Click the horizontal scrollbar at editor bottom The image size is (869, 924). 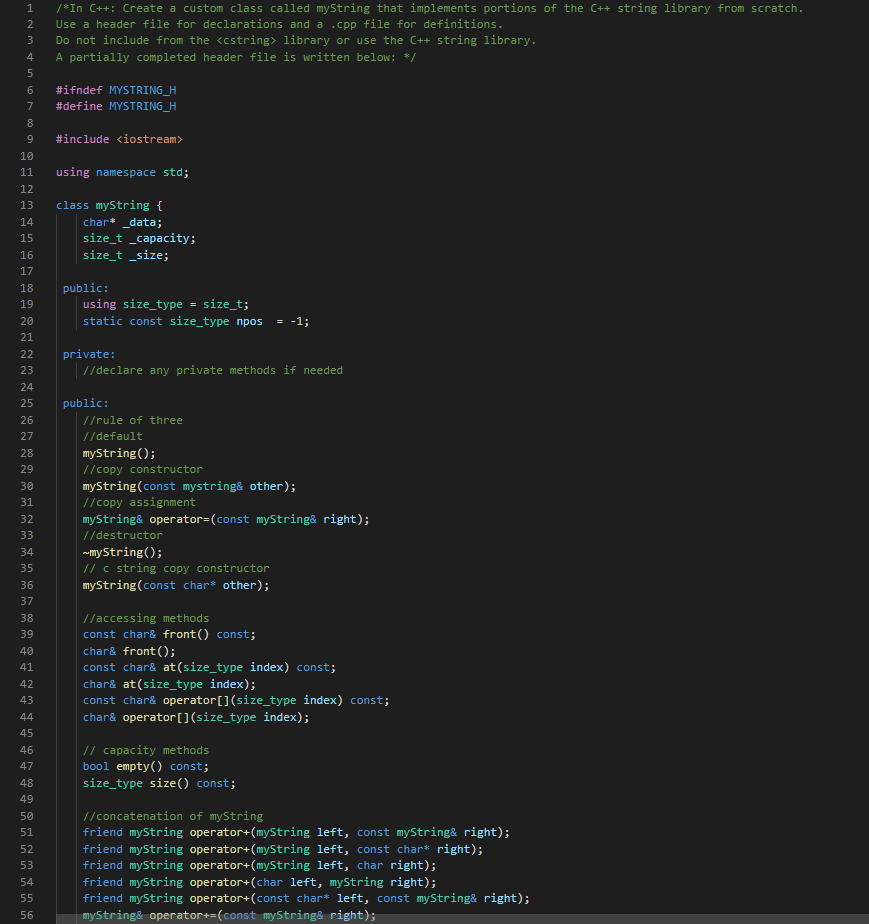point(462,919)
